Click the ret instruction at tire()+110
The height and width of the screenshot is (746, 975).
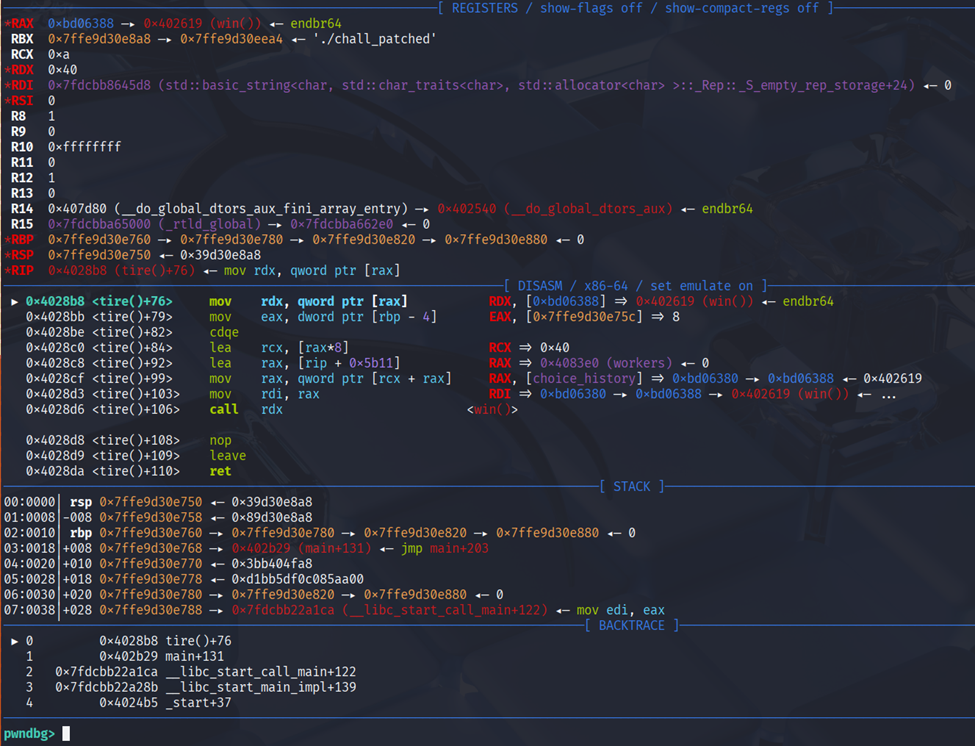(220, 471)
